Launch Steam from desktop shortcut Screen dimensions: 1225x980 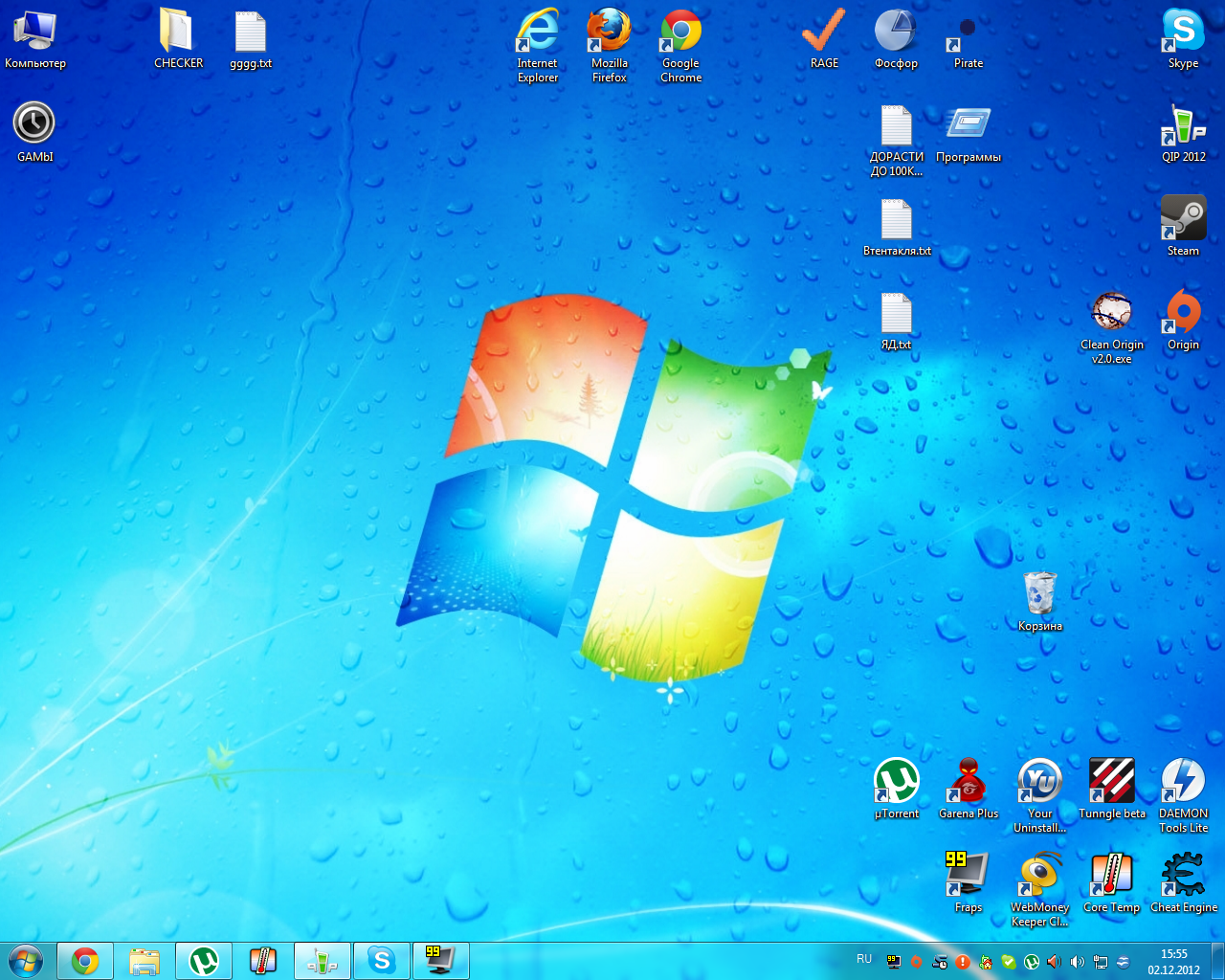[1184, 226]
